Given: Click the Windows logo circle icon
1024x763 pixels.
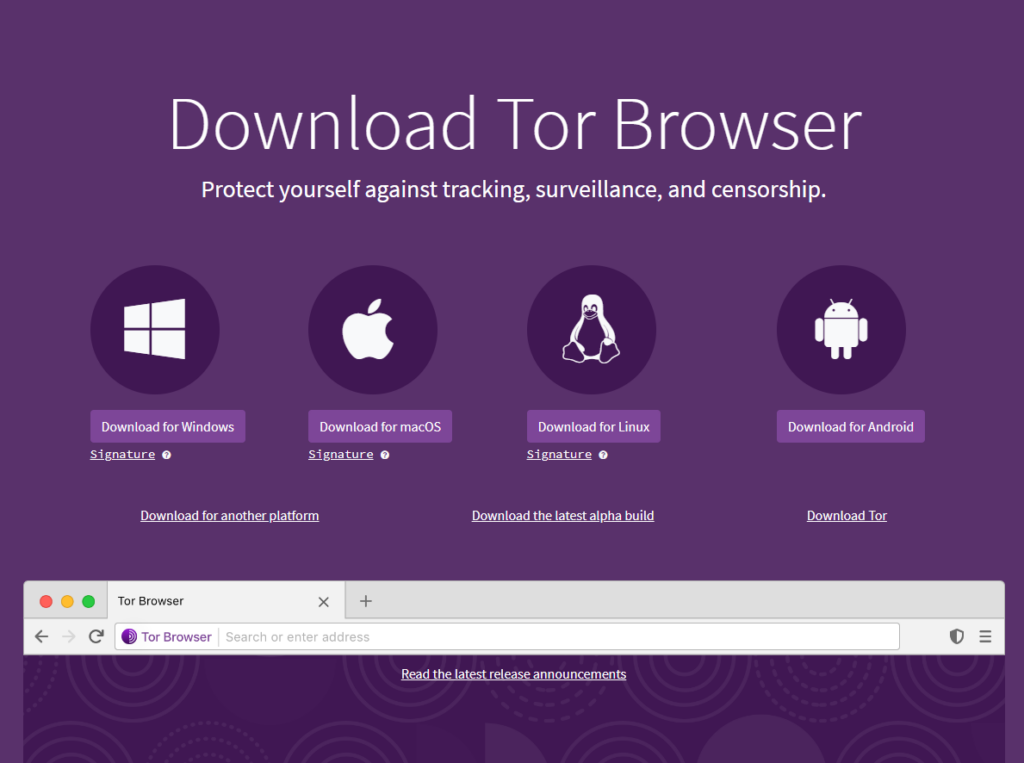Looking at the screenshot, I should [x=155, y=329].
